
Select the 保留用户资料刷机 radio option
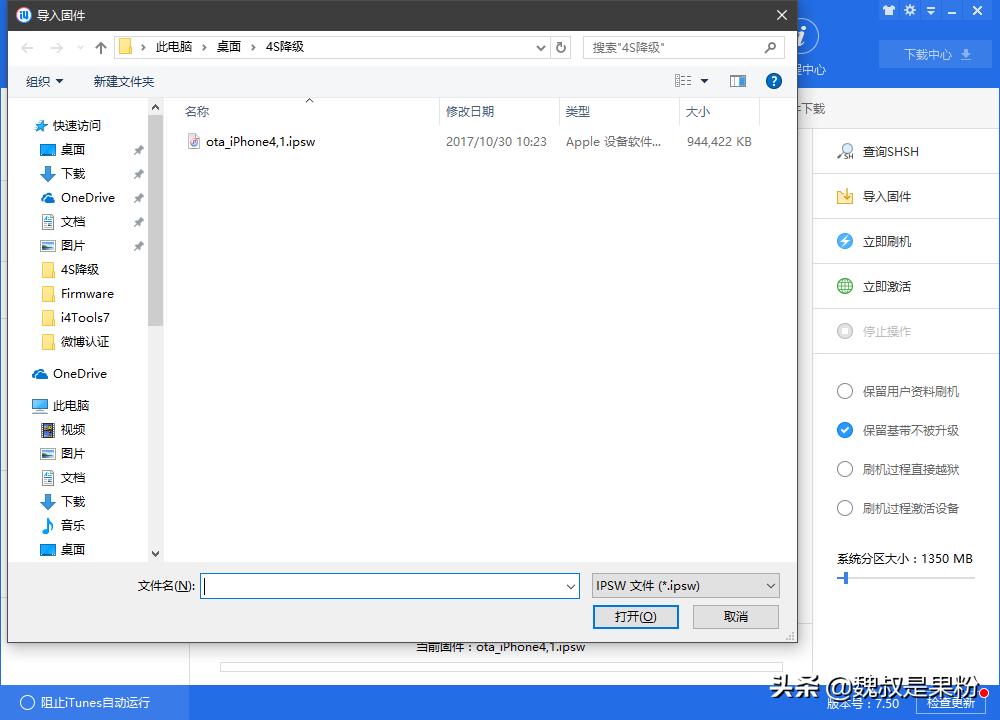(x=845, y=391)
